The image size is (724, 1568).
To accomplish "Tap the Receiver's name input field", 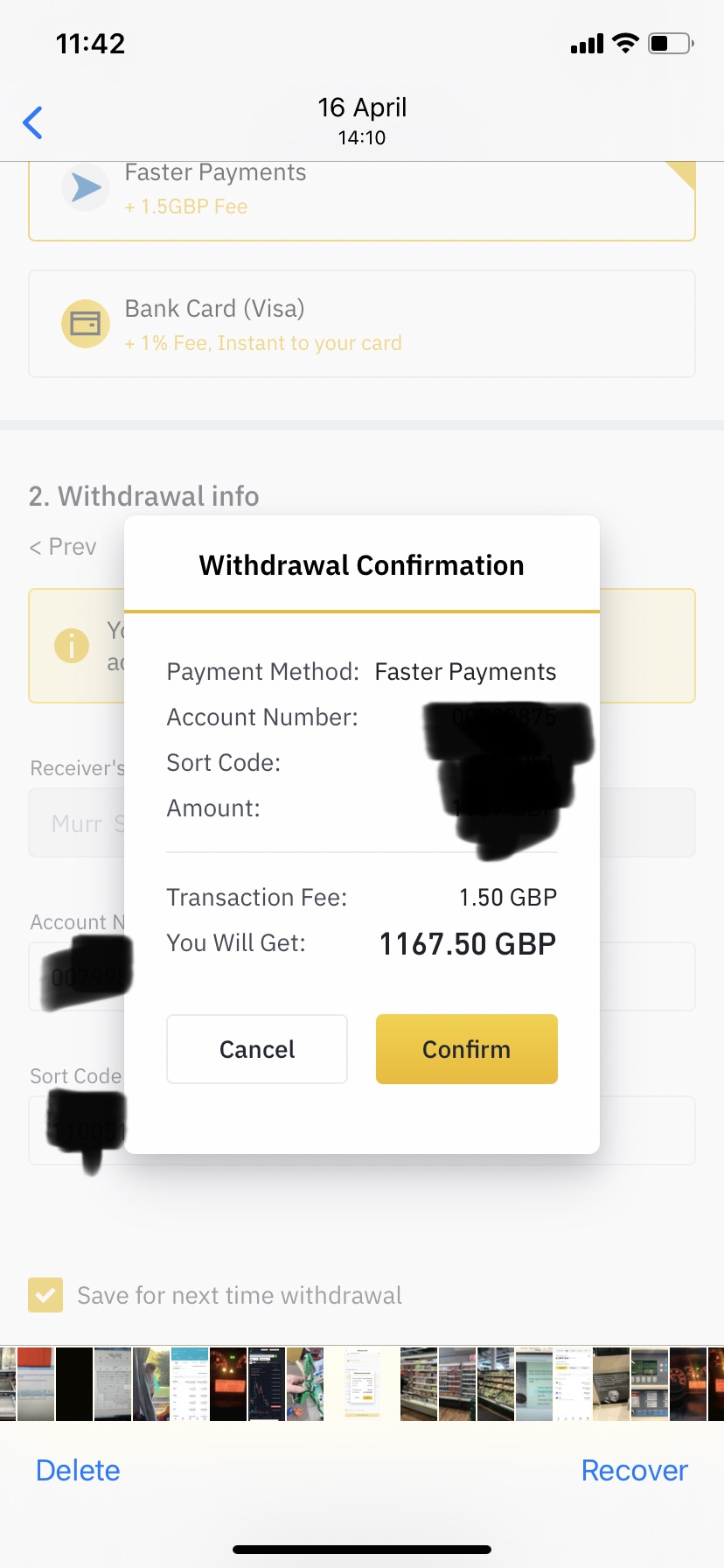I will coord(77,822).
